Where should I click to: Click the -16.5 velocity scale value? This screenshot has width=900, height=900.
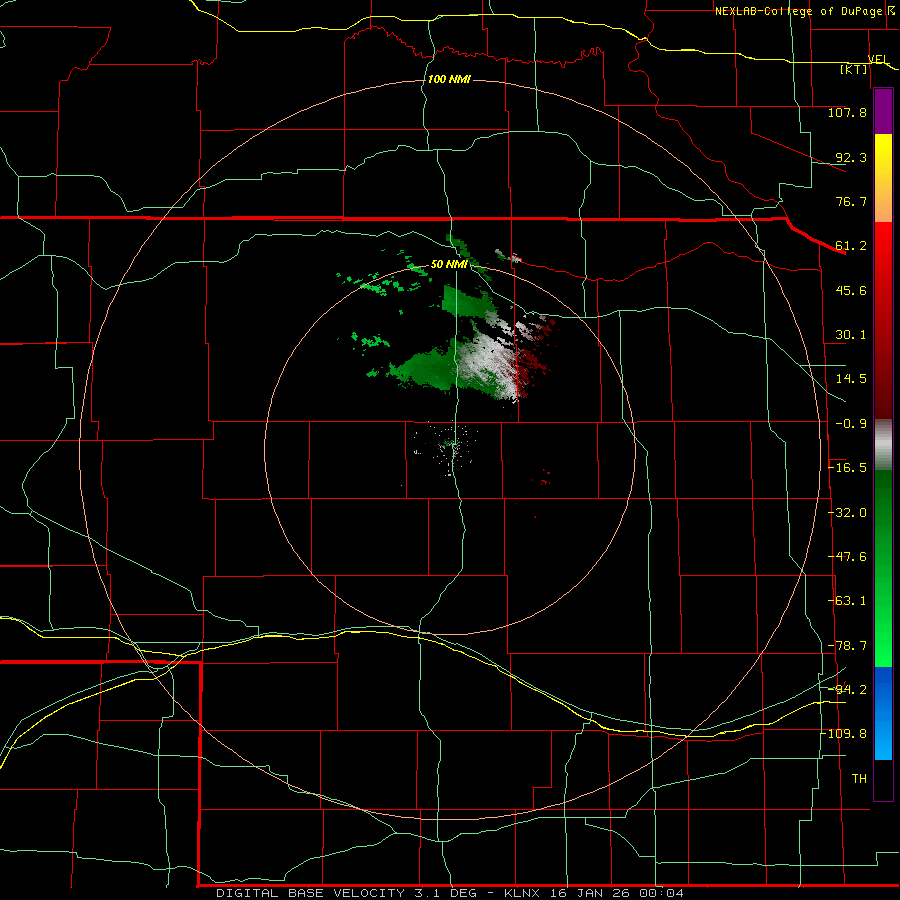point(847,468)
